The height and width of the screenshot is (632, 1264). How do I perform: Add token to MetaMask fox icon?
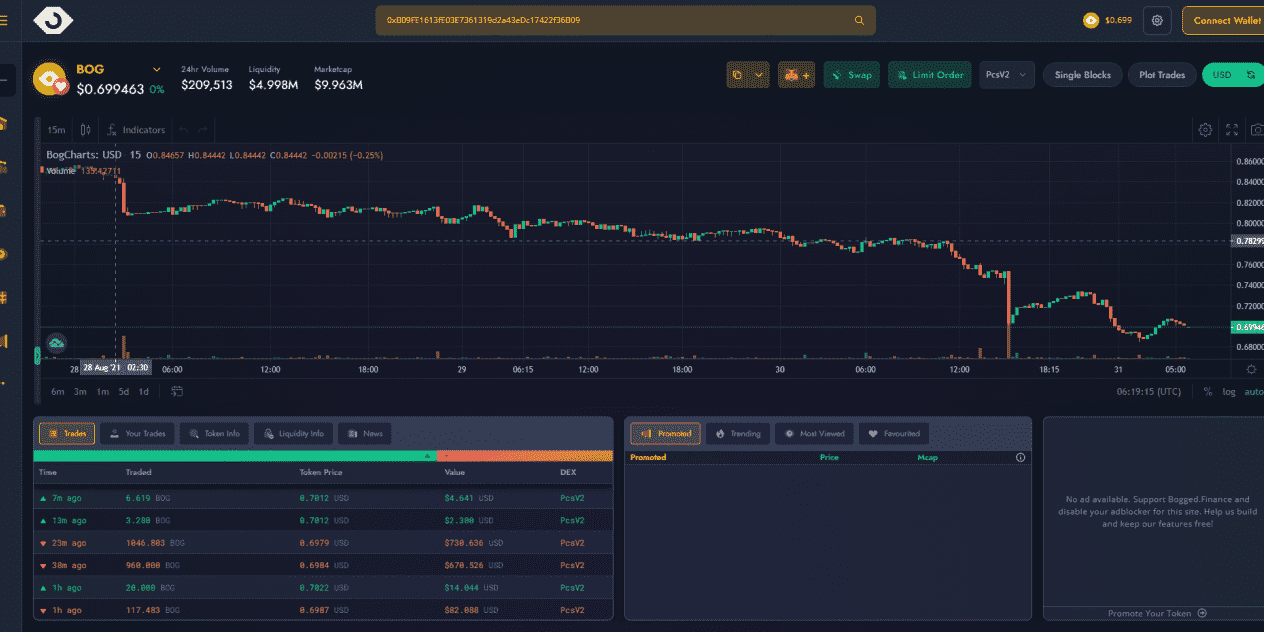click(x=796, y=75)
